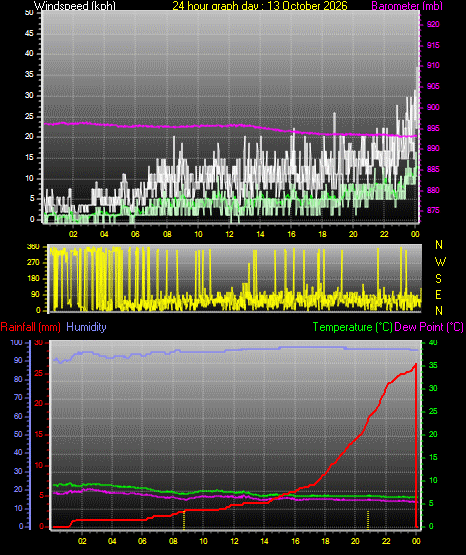466x555 pixels.
Task: Click the "875" barometer scale value
Action: pos(433,210)
